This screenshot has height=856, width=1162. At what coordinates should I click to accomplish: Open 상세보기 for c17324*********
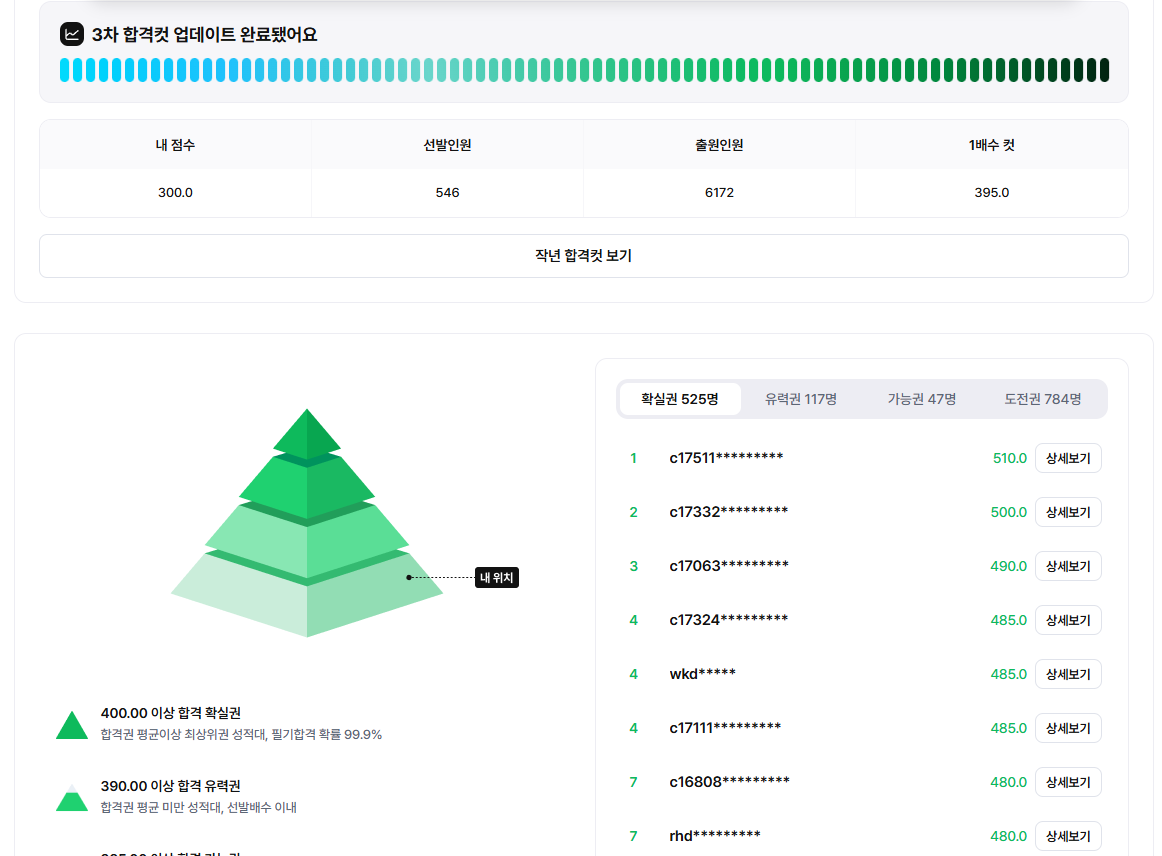(1068, 620)
